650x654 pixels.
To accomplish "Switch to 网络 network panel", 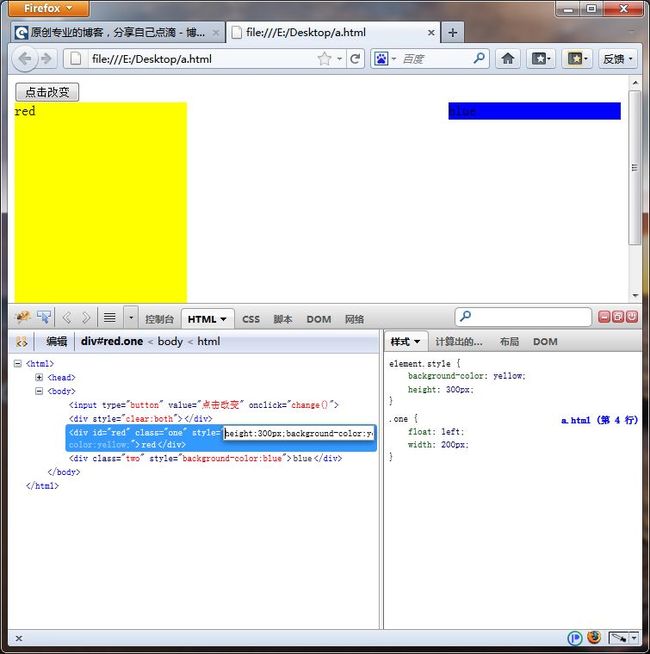I will pos(354,319).
